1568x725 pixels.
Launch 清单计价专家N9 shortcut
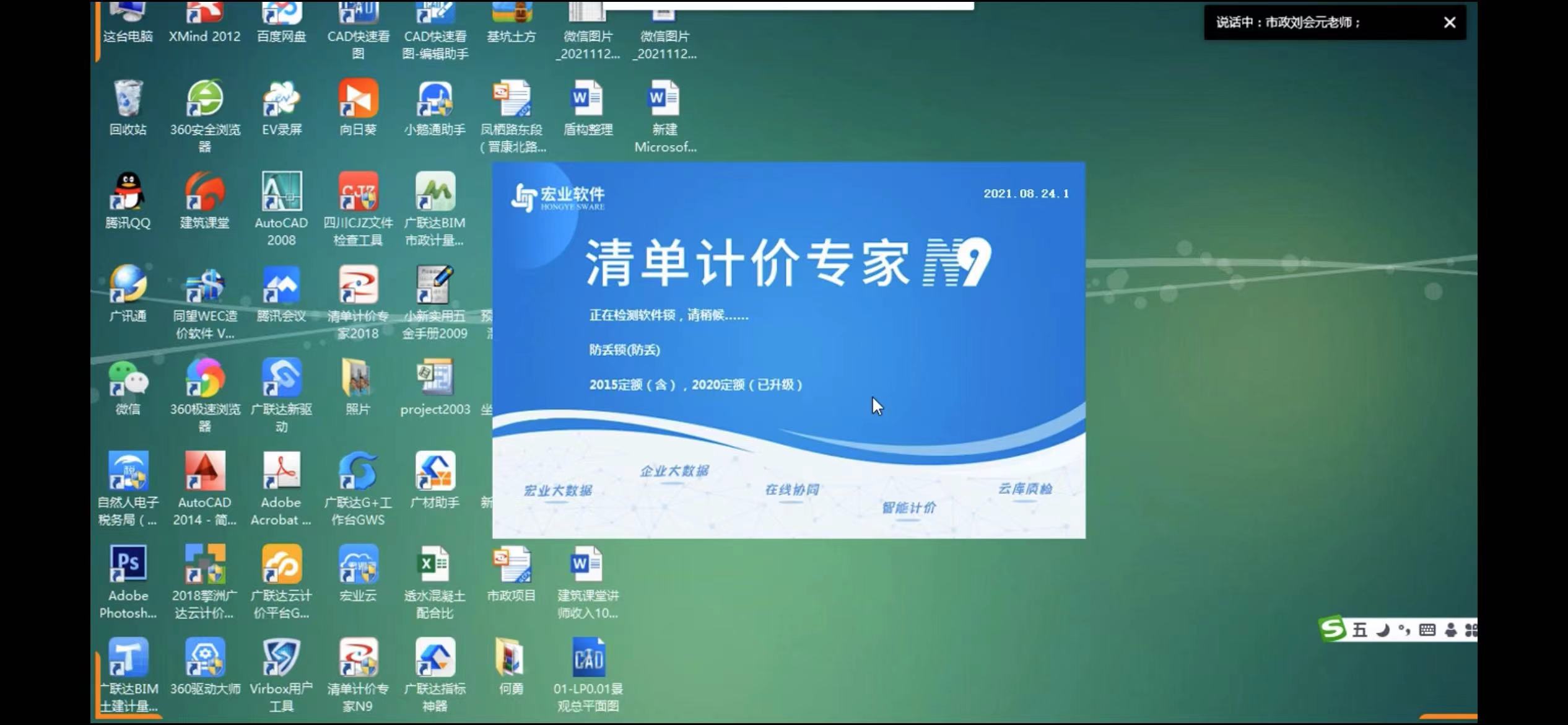coord(358,675)
